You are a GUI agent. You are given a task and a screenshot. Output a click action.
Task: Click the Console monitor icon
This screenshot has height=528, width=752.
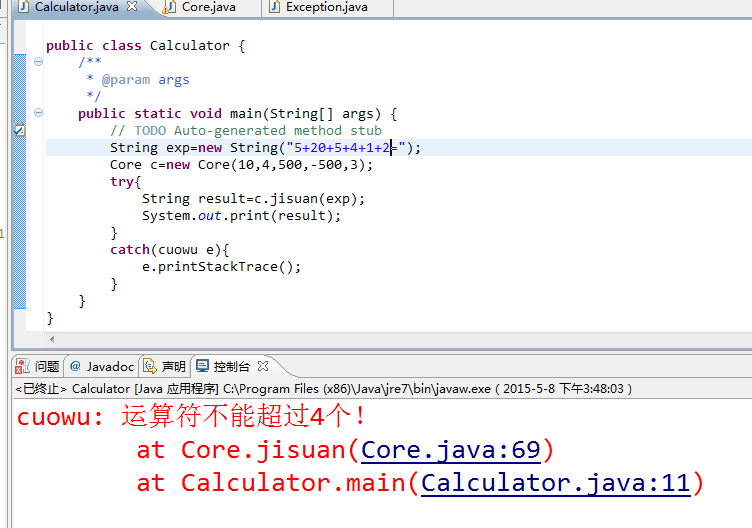point(202,366)
